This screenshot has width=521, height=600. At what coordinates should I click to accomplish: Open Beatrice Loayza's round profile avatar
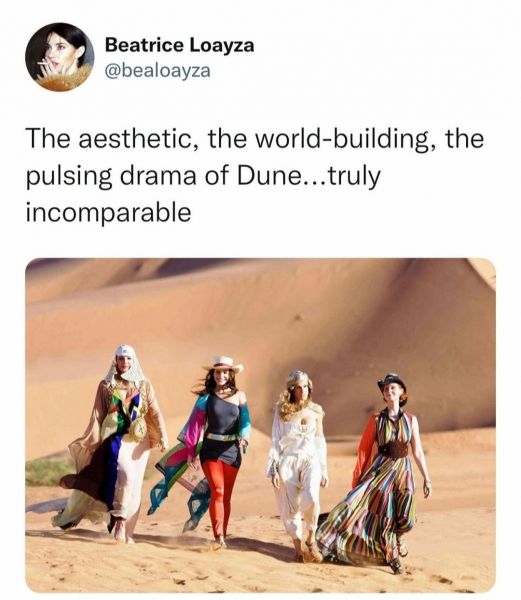pos(60,57)
